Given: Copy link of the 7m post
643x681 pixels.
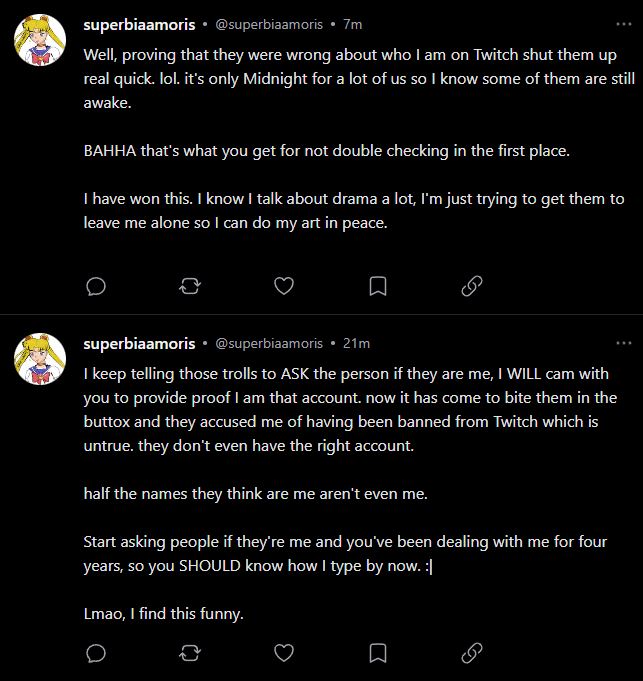Looking at the screenshot, I should point(472,286).
